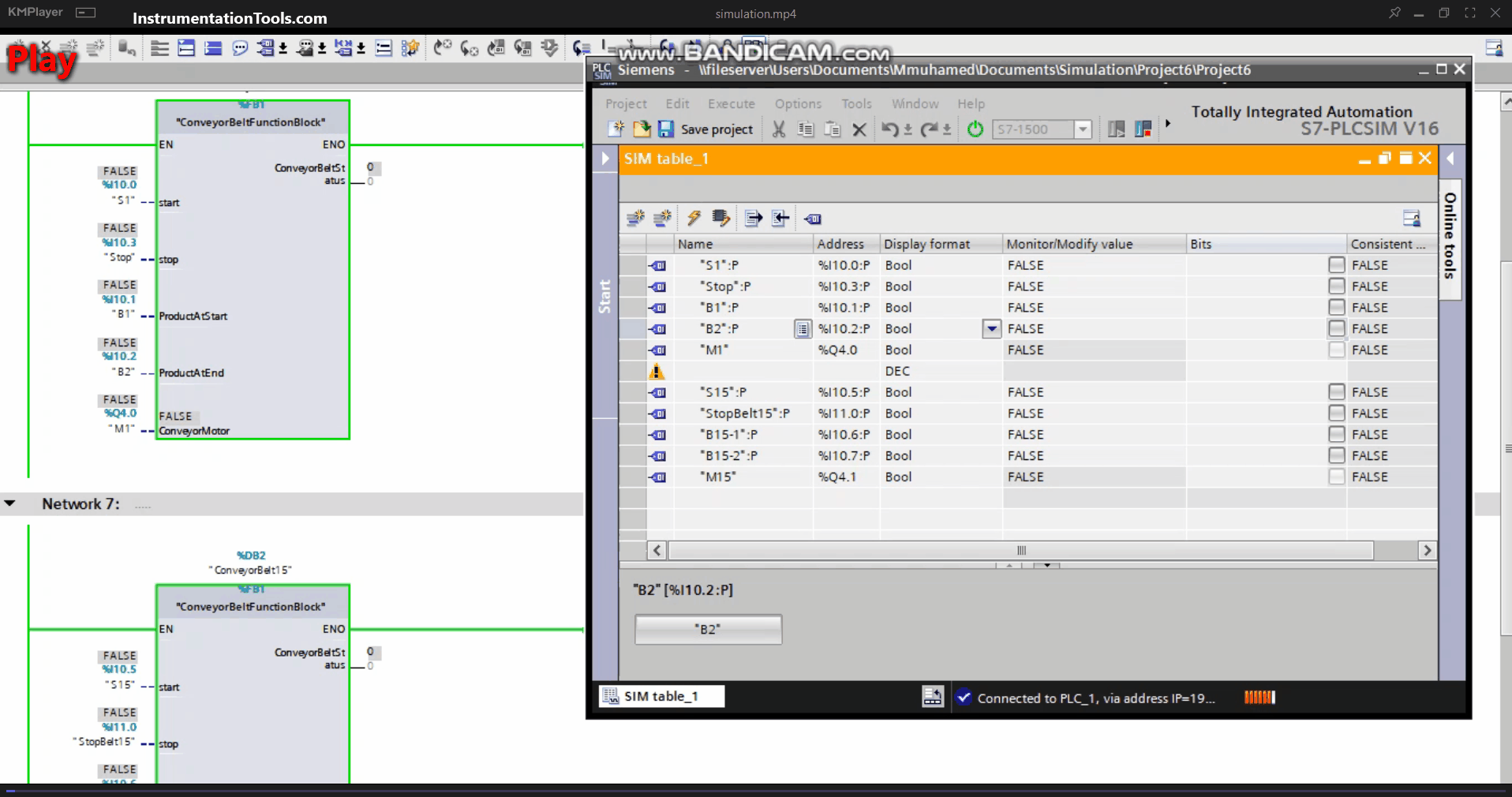Undo last action in PLCSIM

889,129
